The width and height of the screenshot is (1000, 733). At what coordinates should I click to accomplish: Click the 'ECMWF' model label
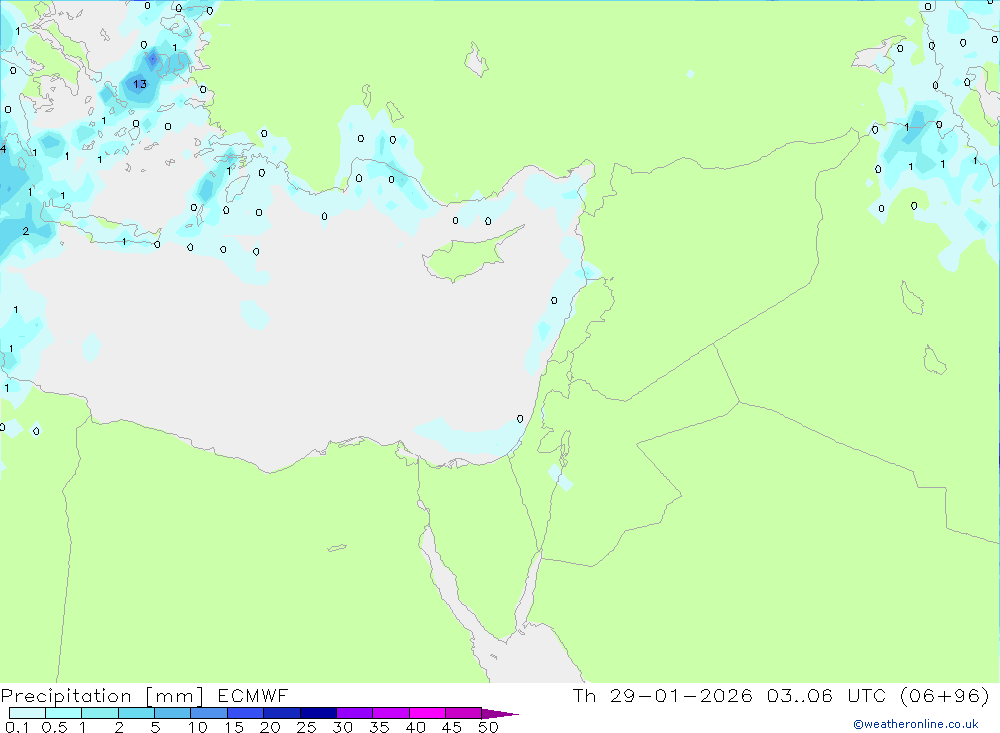pyautogui.click(x=253, y=695)
